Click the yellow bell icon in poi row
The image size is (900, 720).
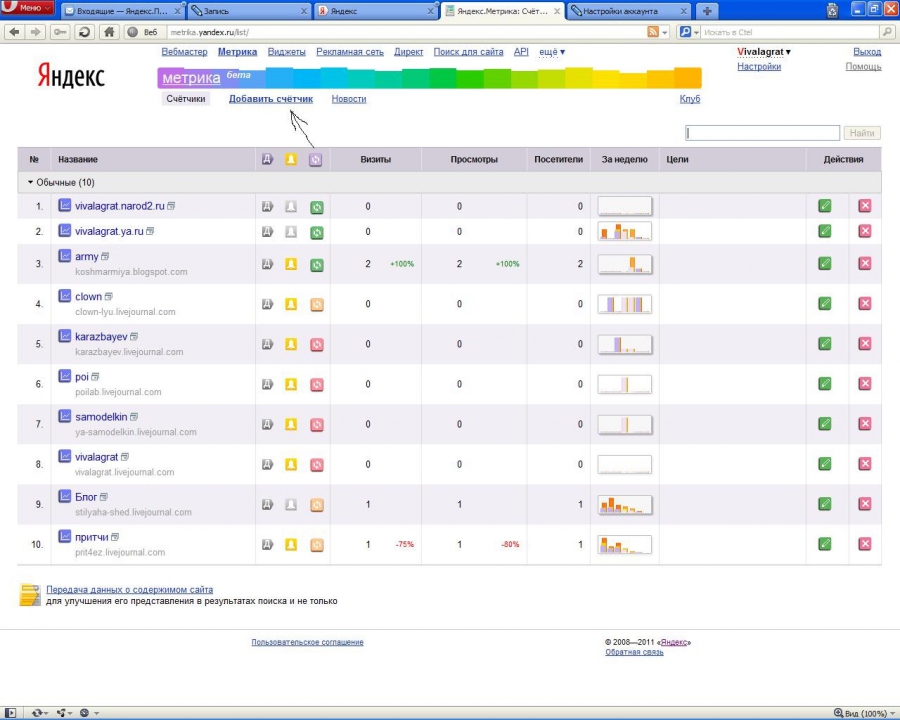pyautogui.click(x=291, y=384)
